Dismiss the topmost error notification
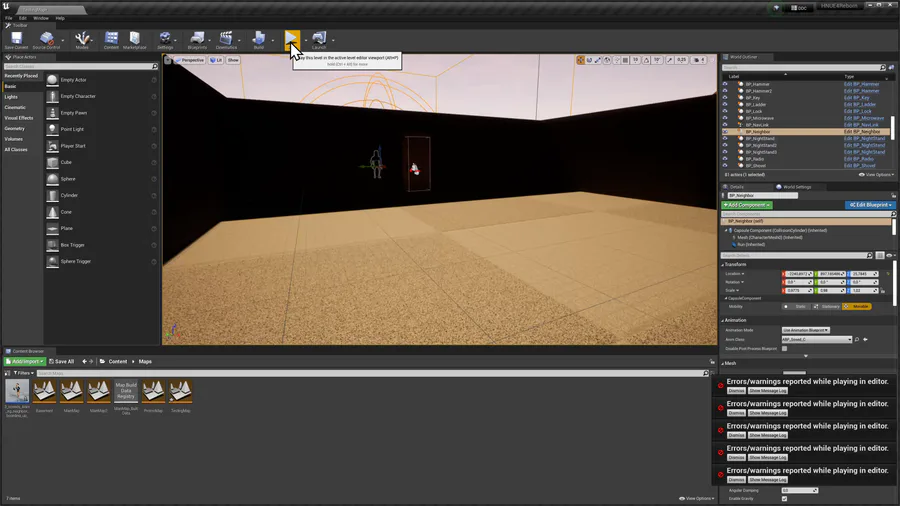 736,391
